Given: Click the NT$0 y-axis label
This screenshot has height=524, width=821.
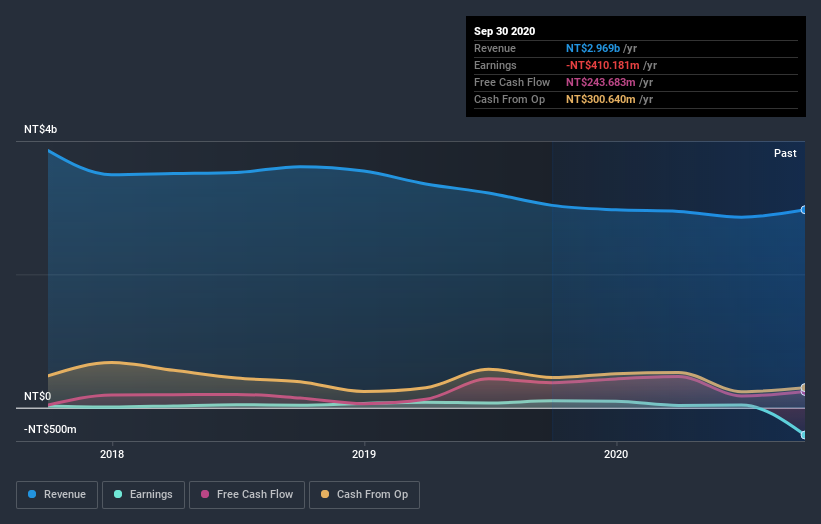Looking at the screenshot, I should (x=37, y=396).
